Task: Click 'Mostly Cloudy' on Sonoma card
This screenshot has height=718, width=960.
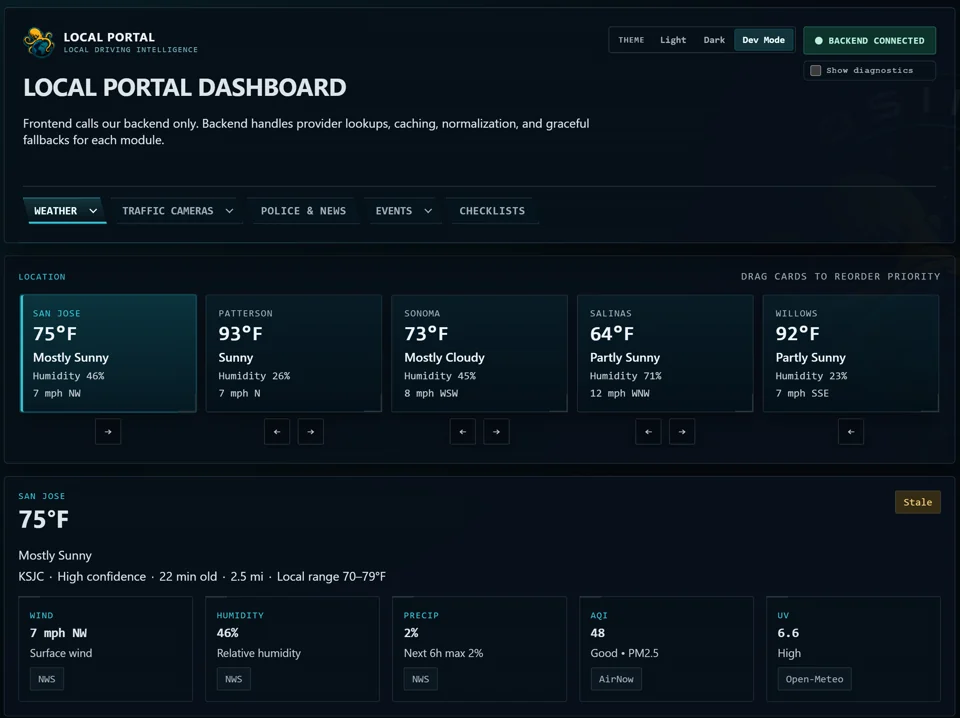Action: click(444, 357)
